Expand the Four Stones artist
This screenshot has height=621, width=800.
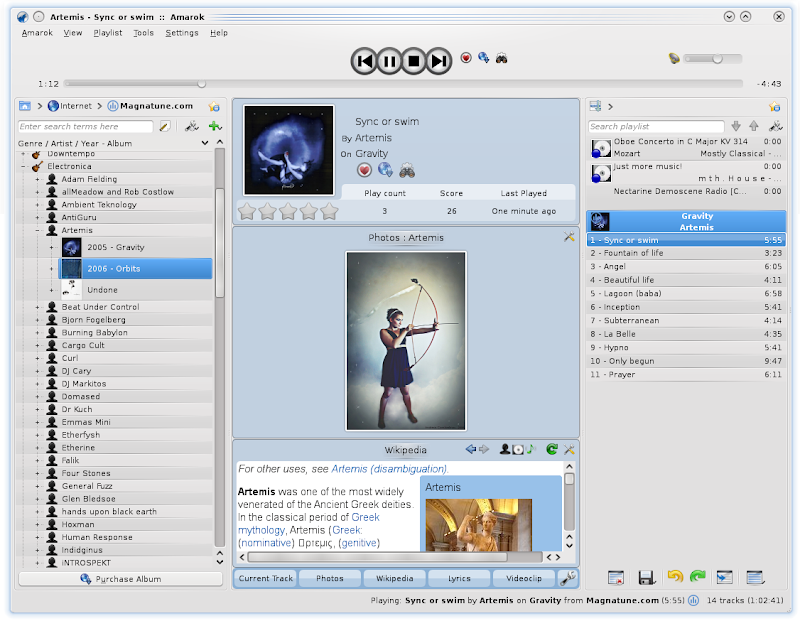click(37, 474)
